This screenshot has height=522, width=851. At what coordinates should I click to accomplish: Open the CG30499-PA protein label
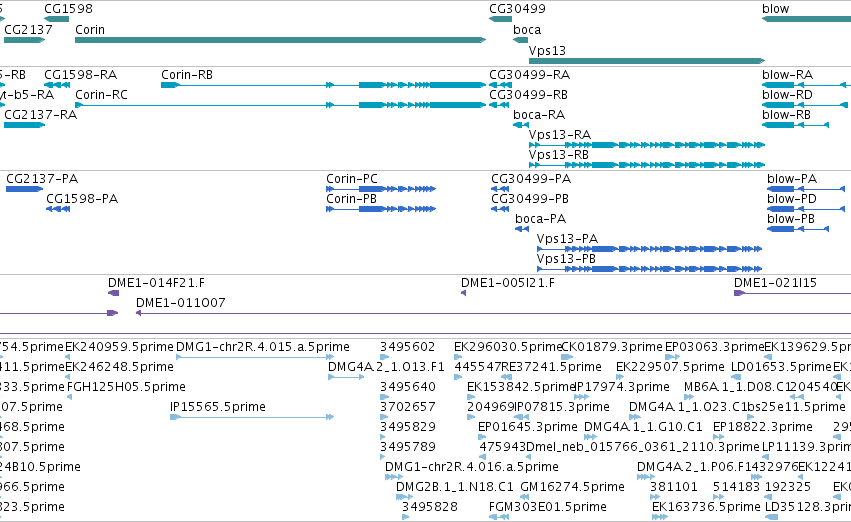click(531, 179)
